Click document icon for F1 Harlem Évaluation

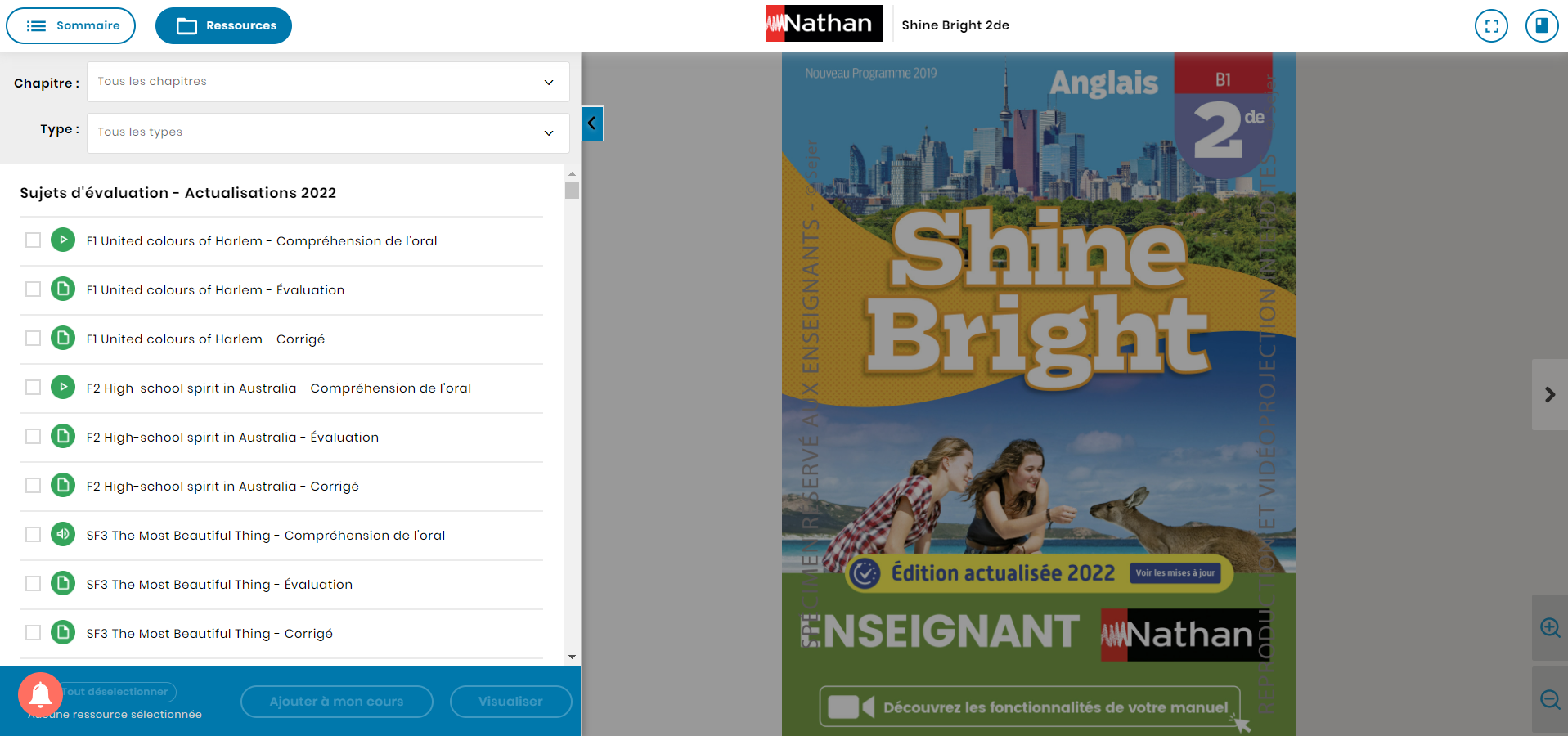63,289
